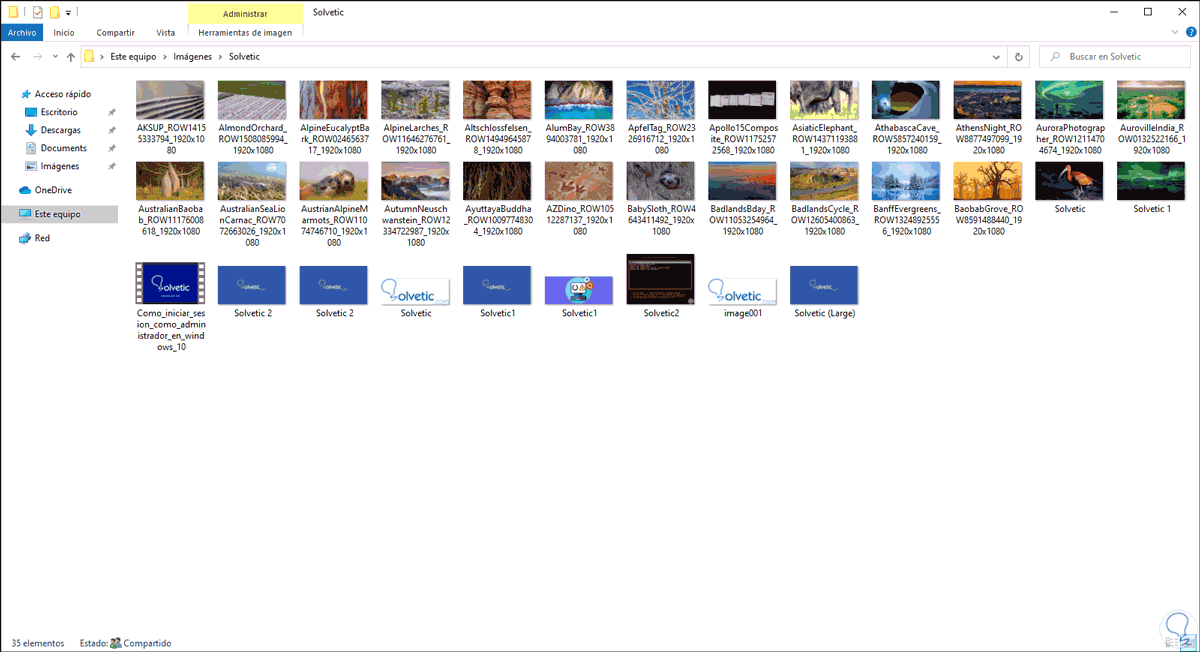This screenshot has width=1200, height=652.
Task: Refresh the Solvetic folder view
Action: pos(1019,57)
